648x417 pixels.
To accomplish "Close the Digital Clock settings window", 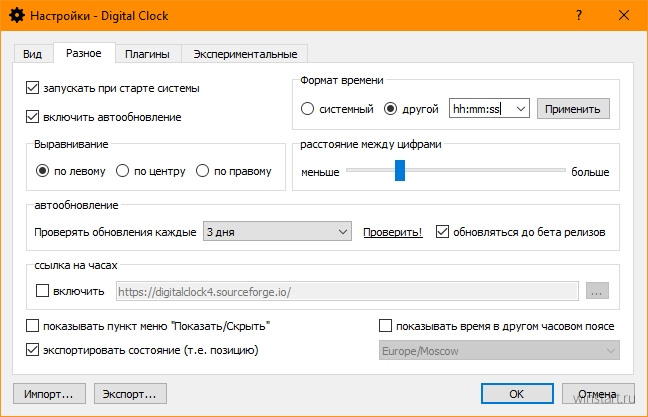I will [x=624, y=15].
